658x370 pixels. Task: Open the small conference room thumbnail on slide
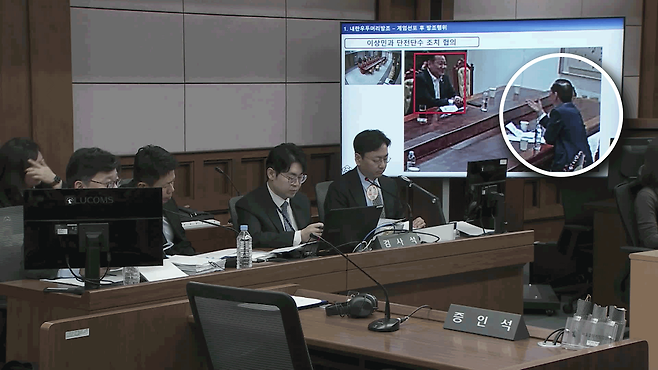click(x=373, y=68)
